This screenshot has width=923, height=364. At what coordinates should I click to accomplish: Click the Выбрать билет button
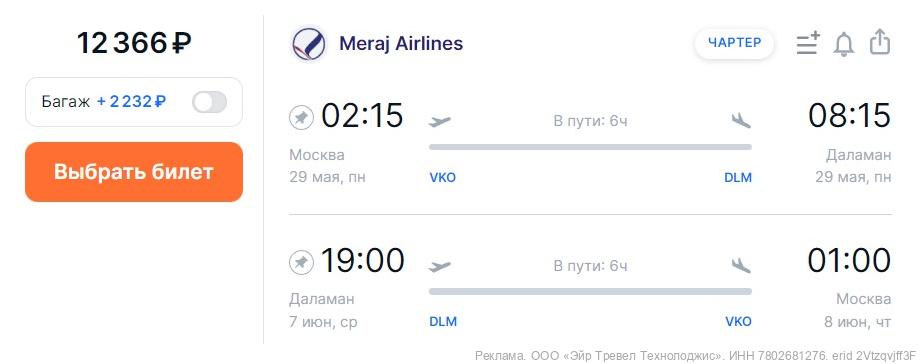click(134, 172)
